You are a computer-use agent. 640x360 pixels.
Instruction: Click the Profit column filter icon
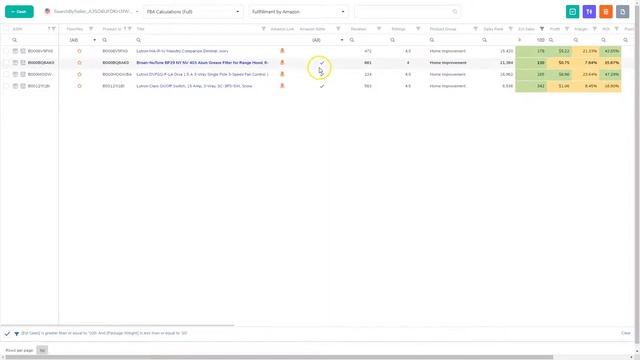[x=567, y=29]
